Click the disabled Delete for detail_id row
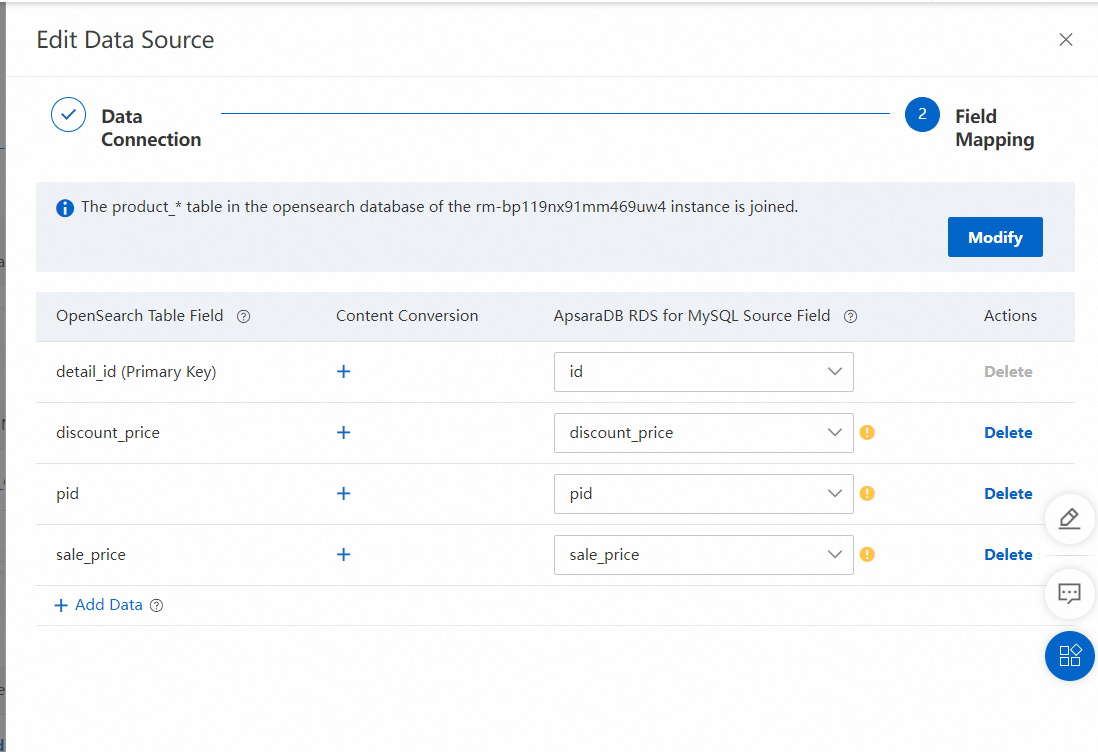This screenshot has height=752, width=1098. (x=1008, y=372)
